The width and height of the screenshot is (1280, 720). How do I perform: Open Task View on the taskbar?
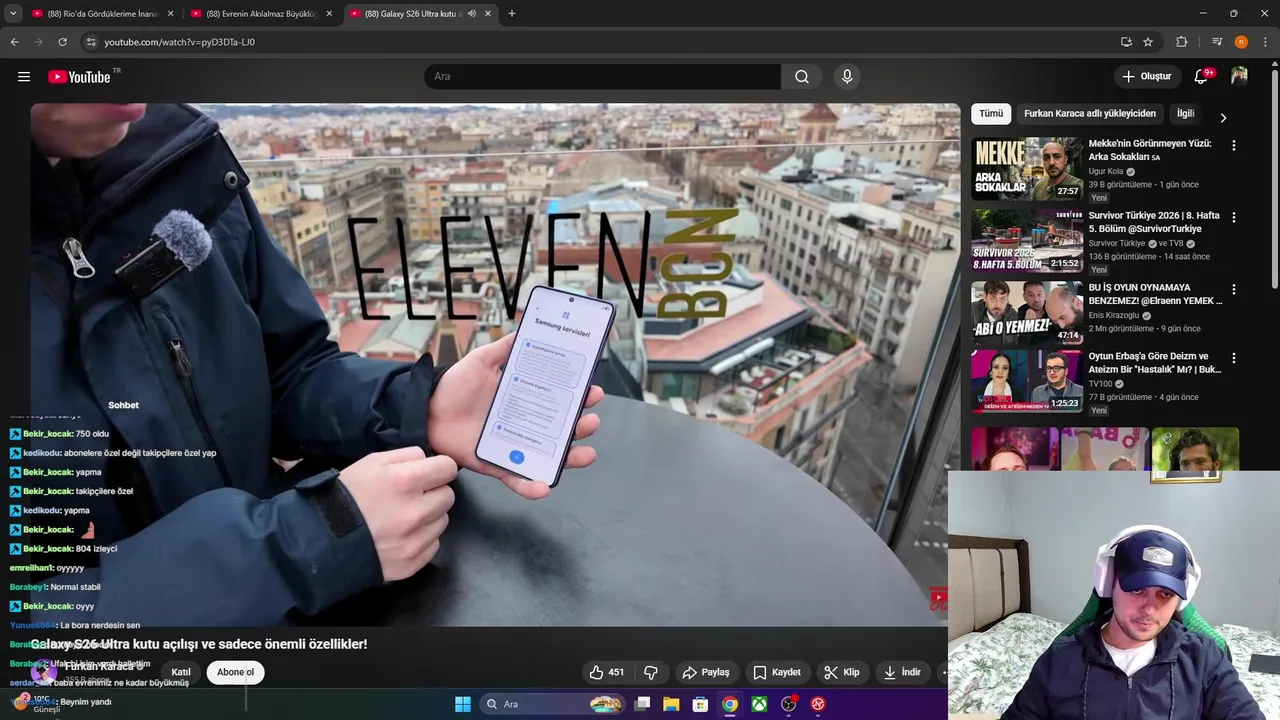point(643,704)
